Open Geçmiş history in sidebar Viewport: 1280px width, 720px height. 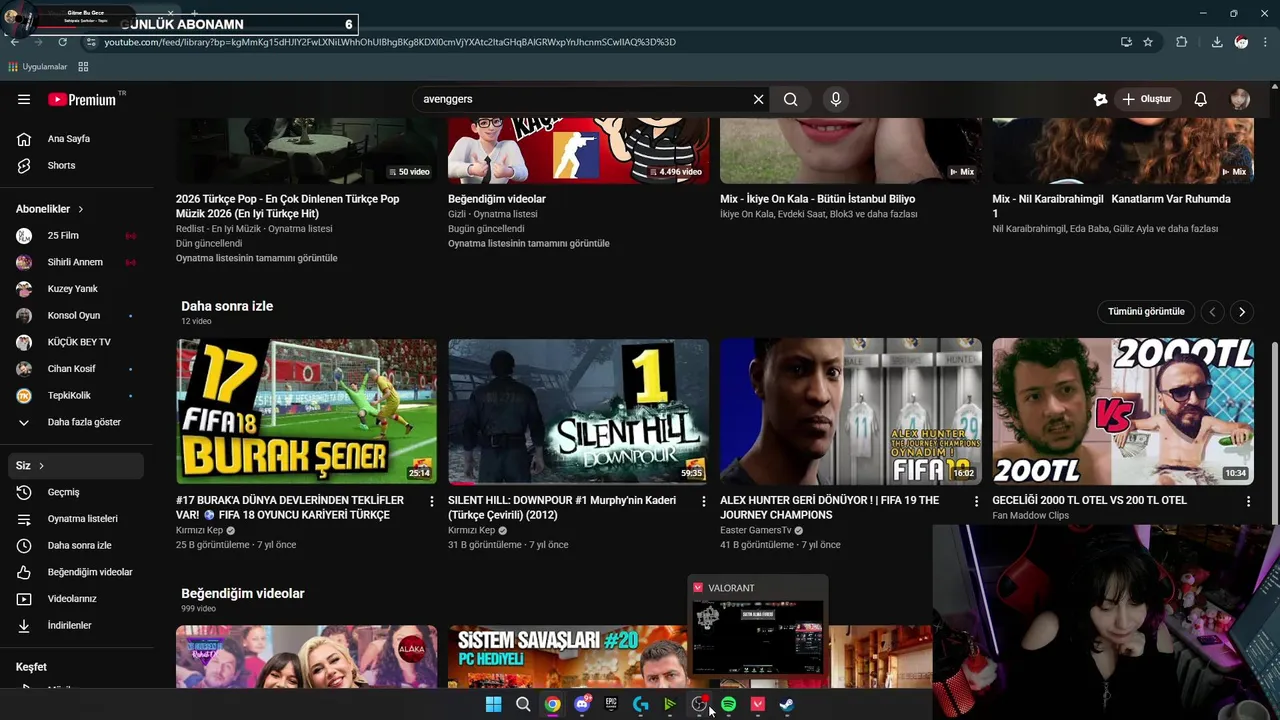click(77, 492)
